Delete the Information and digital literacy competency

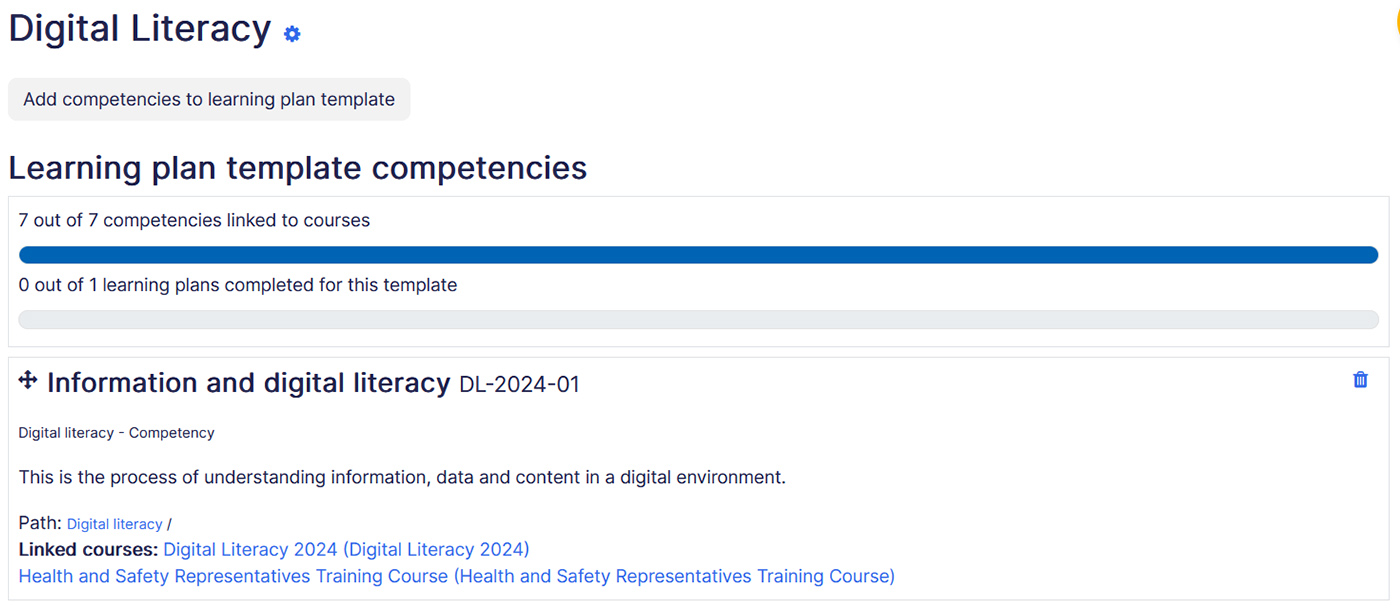[1360, 380]
